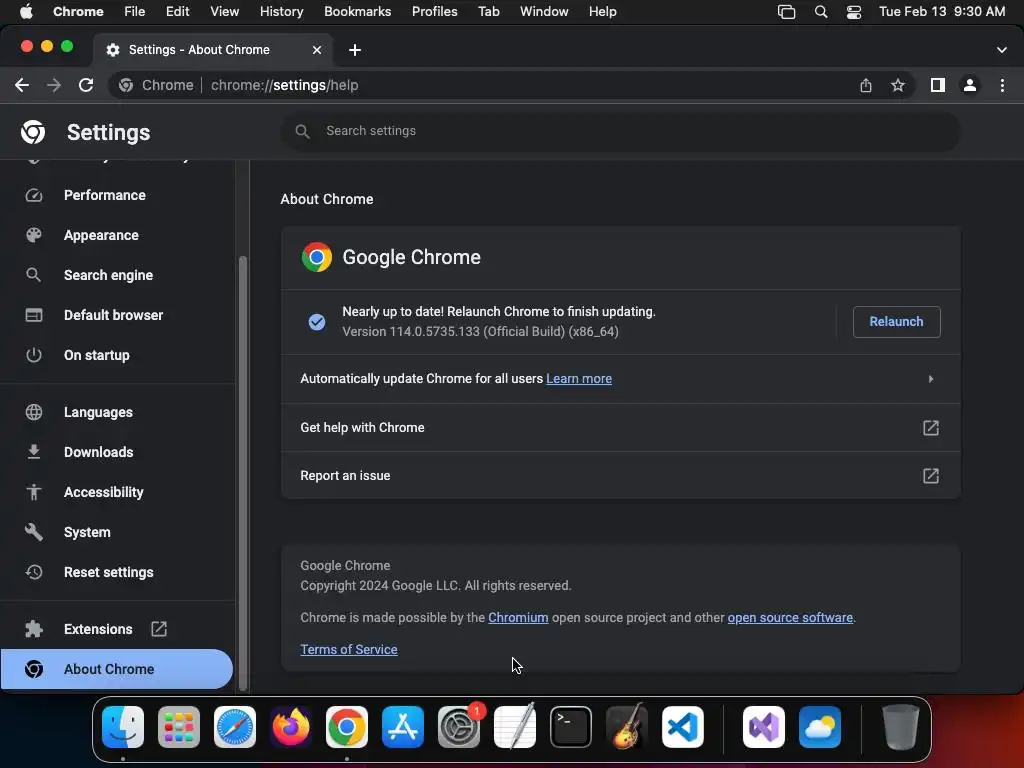
Task: Launch Safari from the Dock
Action: point(235,727)
